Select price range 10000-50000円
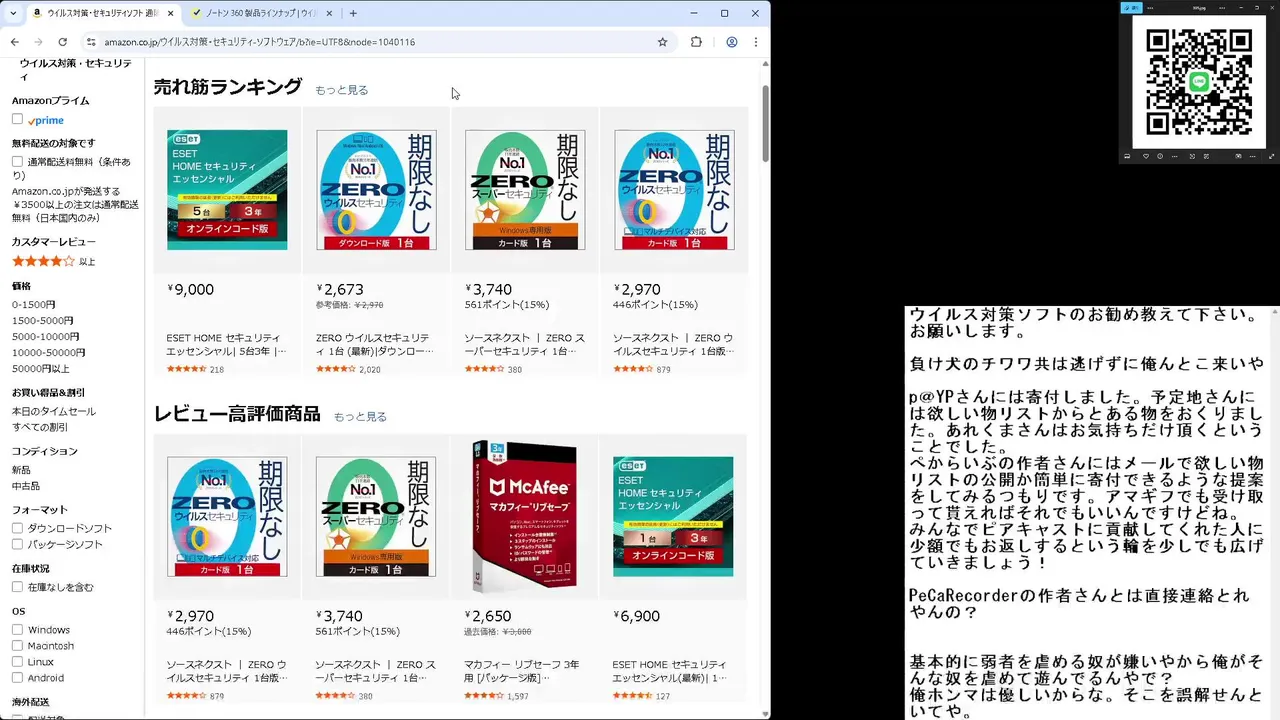1280x720 pixels. pos(48,352)
